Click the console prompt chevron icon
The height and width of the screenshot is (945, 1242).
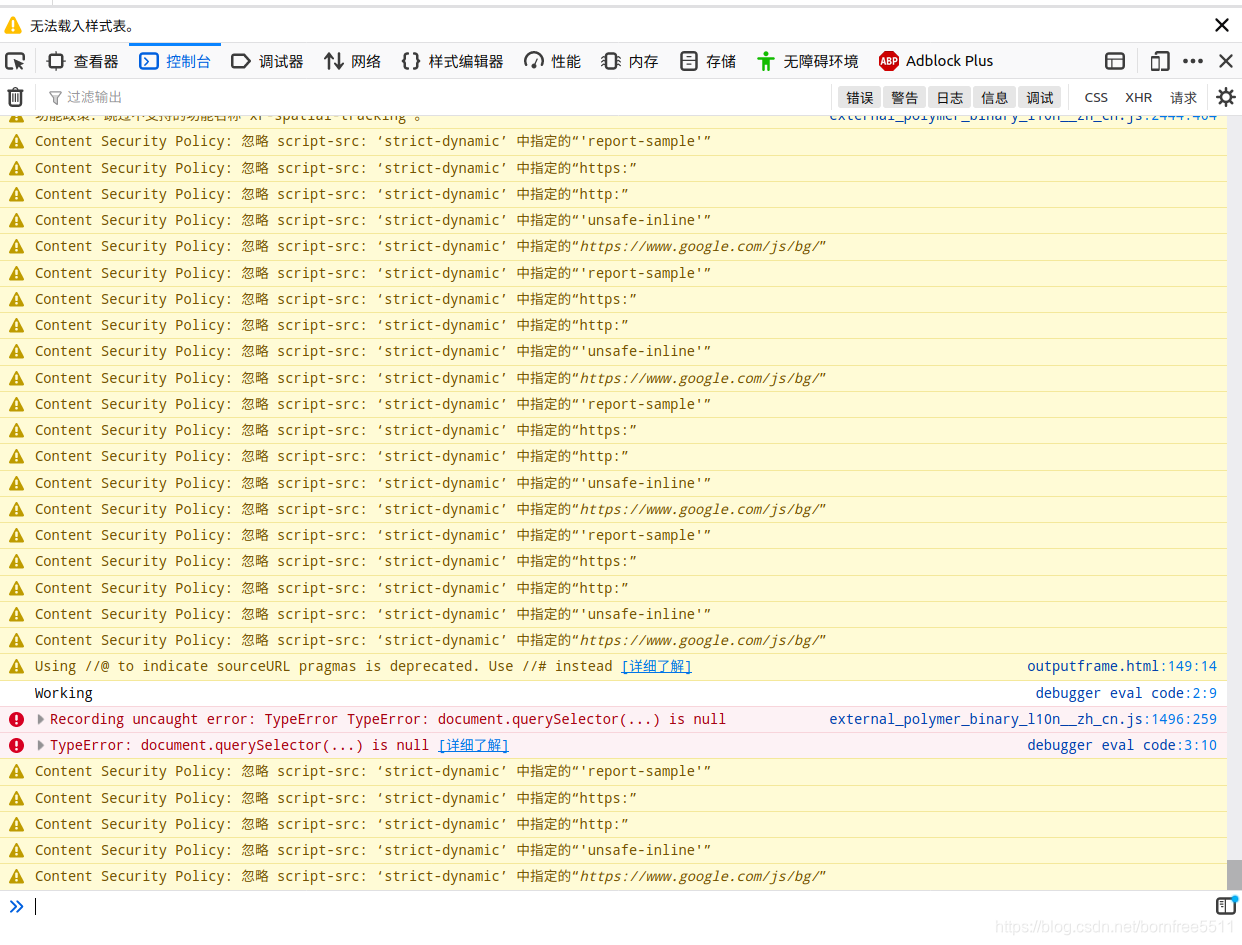(16, 906)
